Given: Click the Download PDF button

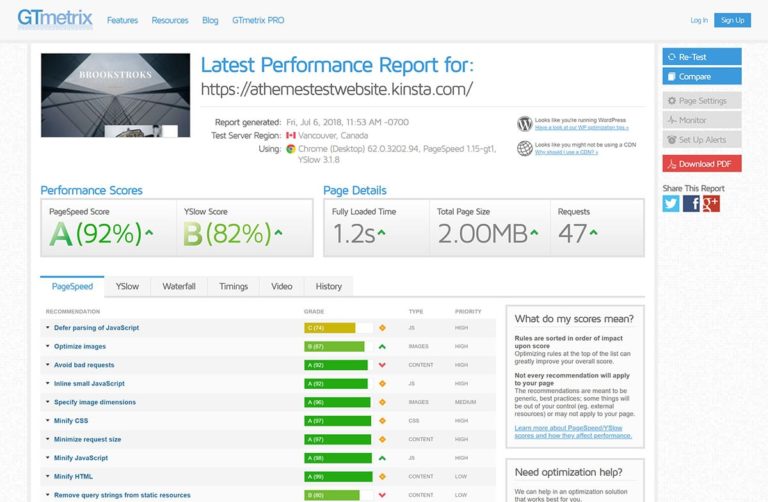Looking at the screenshot, I should pyautogui.click(x=702, y=164).
